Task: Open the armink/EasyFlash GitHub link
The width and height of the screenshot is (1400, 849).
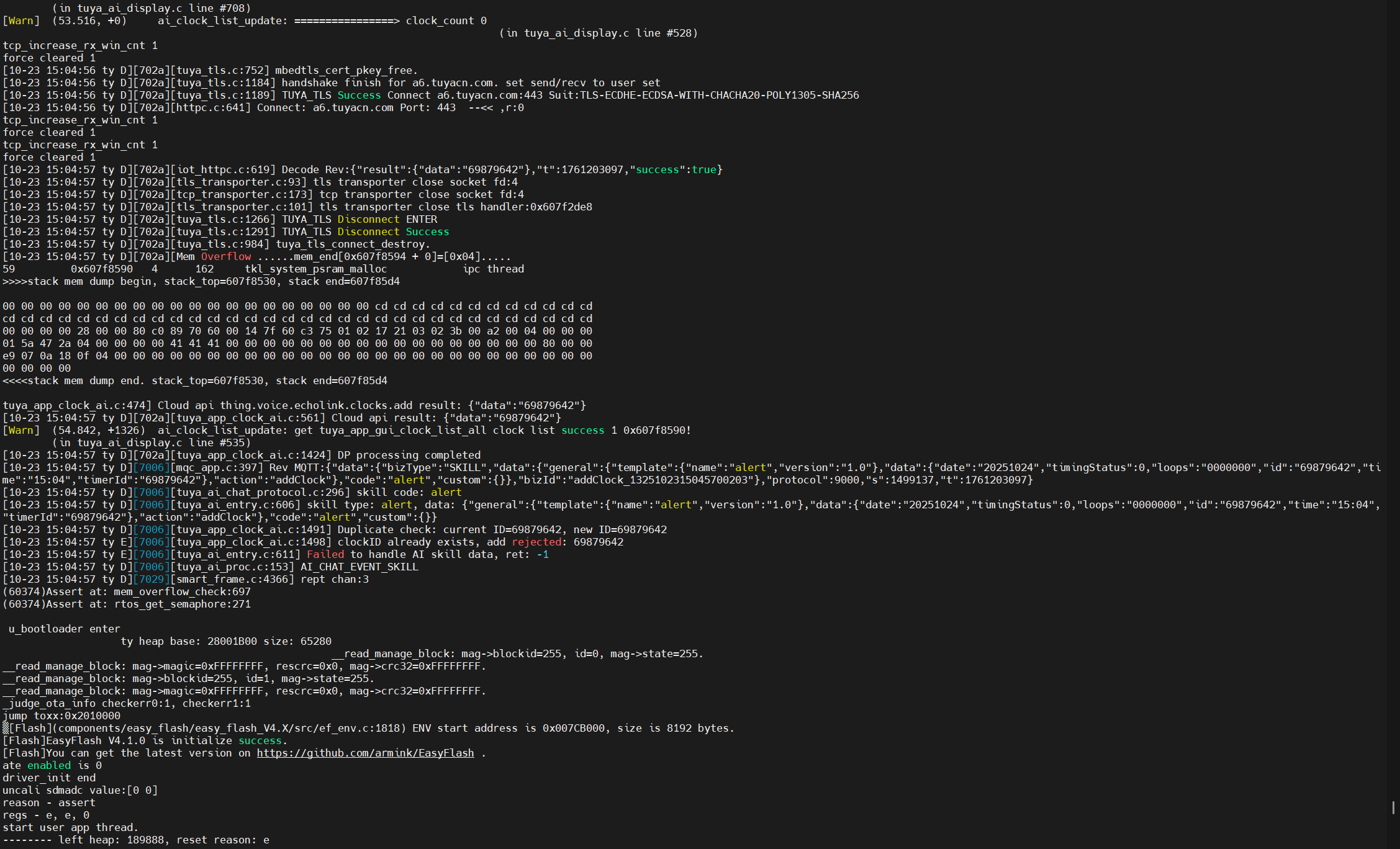Action: 365,752
